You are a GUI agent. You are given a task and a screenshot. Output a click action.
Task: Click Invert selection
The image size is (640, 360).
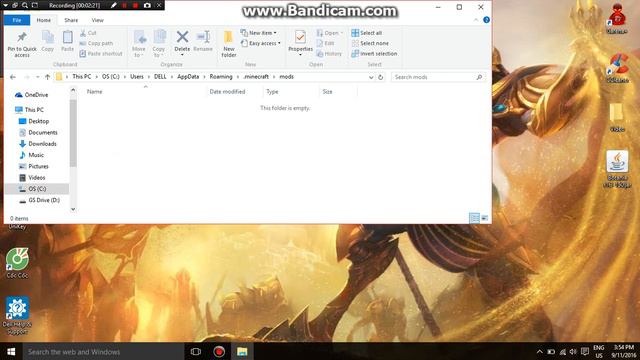374,53
